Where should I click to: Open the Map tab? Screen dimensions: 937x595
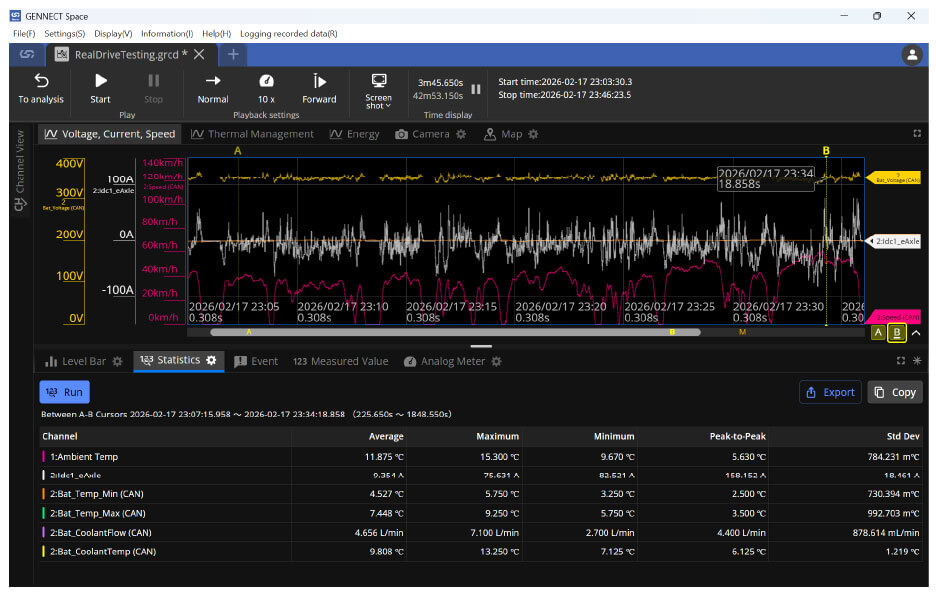pos(503,134)
